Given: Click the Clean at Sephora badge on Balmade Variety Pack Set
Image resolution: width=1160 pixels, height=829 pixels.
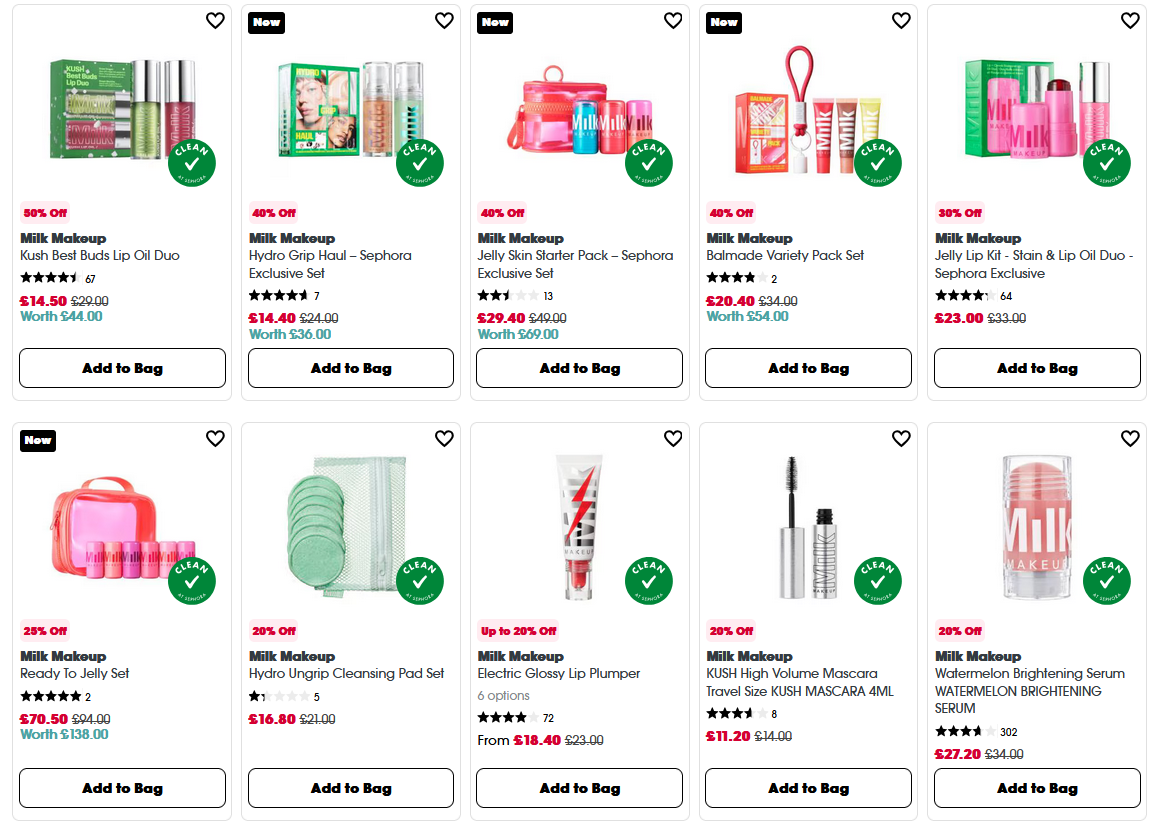Looking at the screenshot, I should 878,161.
